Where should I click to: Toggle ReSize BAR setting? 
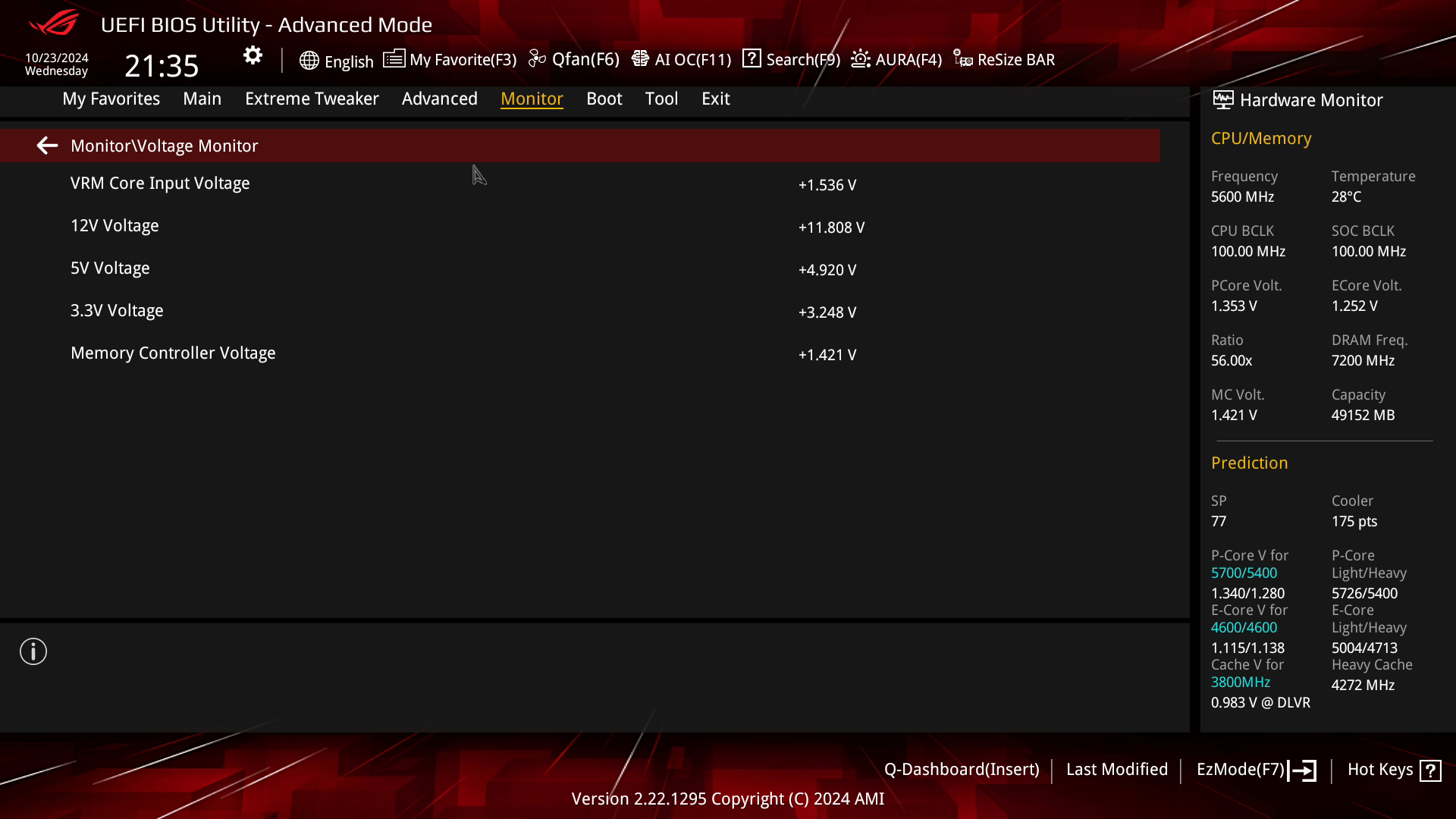coord(1005,59)
